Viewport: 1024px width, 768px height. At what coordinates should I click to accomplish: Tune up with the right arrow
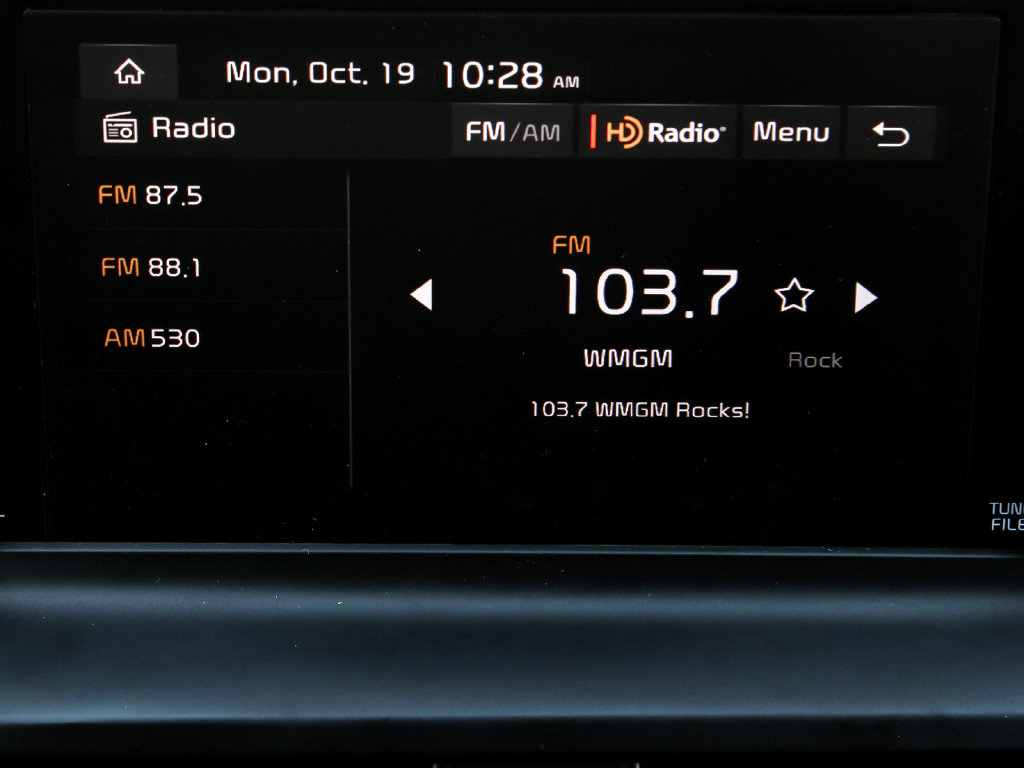[865, 297]
